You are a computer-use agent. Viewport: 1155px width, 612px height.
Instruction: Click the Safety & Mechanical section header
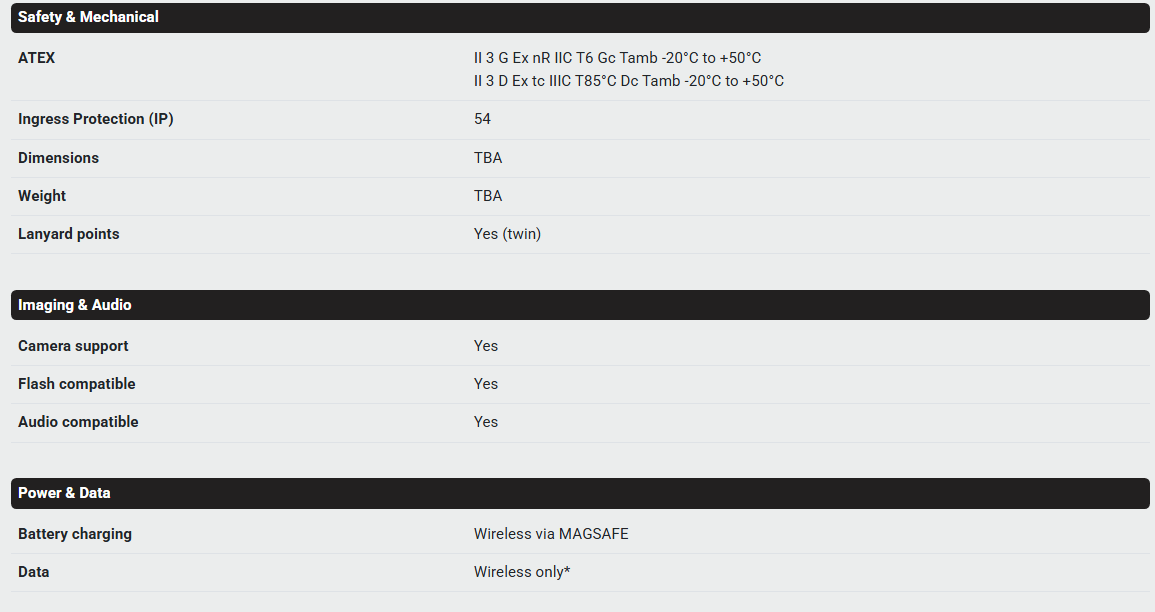point(88,17)
